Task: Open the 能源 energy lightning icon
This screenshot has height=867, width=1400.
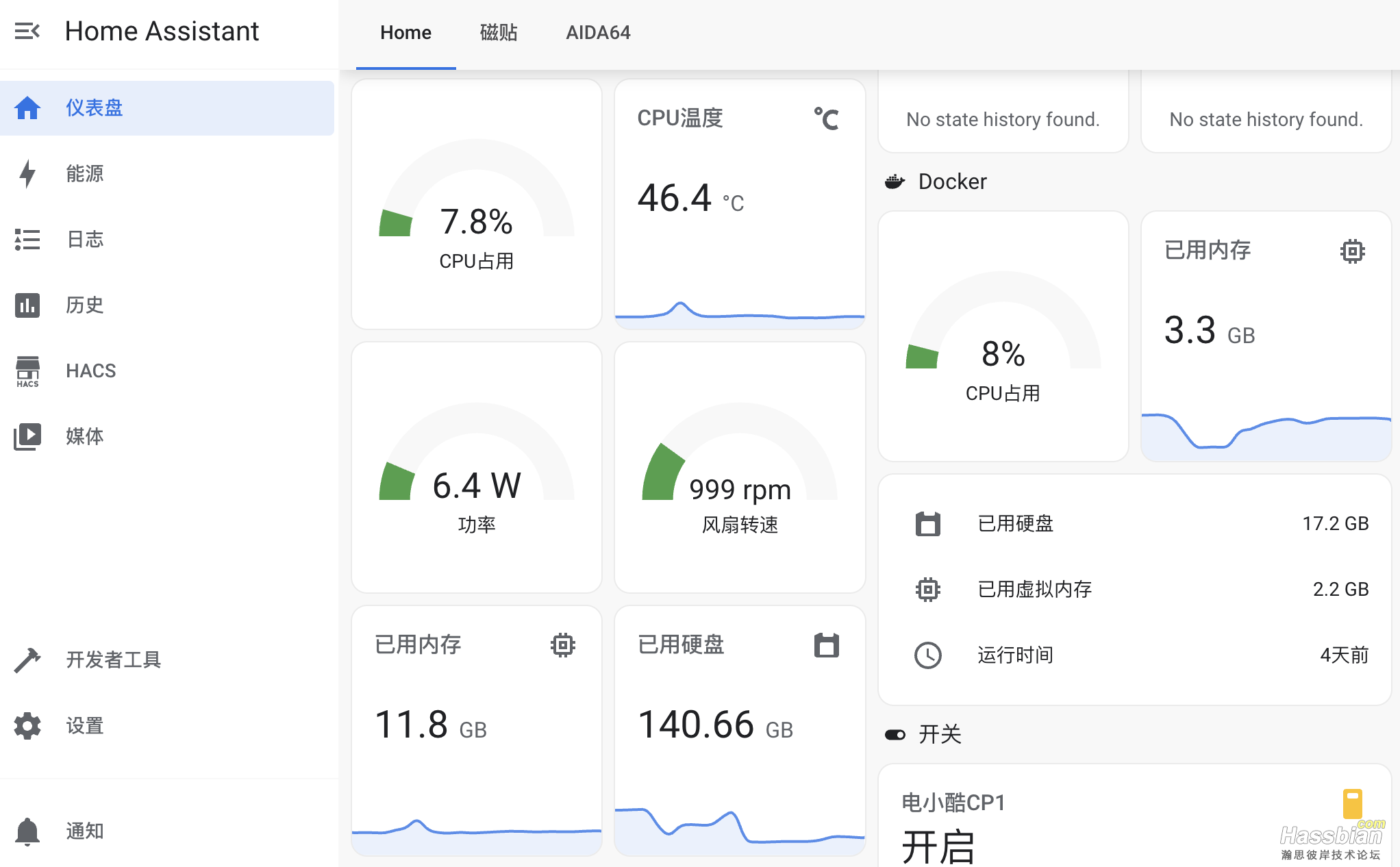Action: (27, 174)
